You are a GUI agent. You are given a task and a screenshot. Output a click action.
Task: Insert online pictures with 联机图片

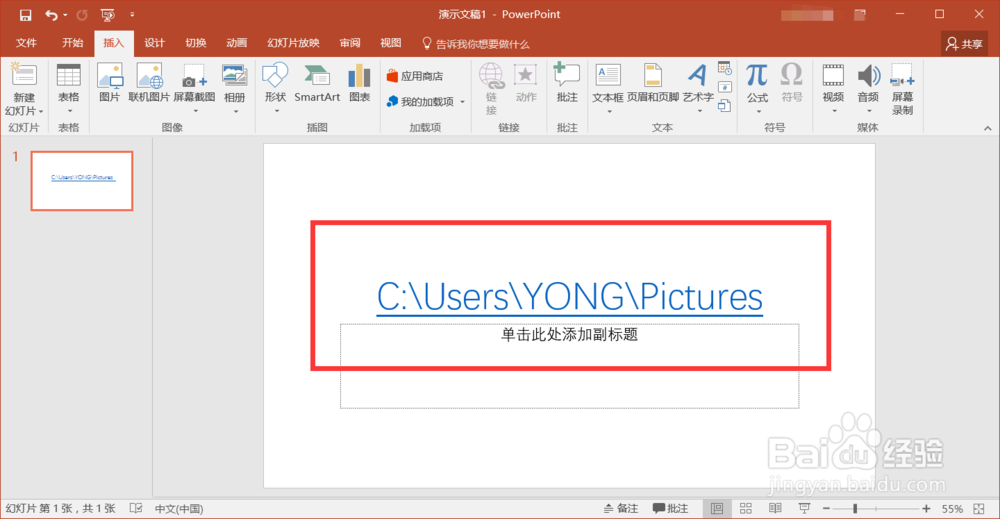pos(149,84)
